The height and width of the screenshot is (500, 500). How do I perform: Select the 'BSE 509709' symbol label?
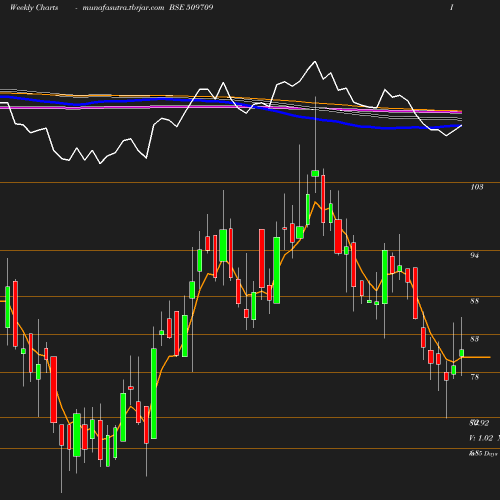191,7
